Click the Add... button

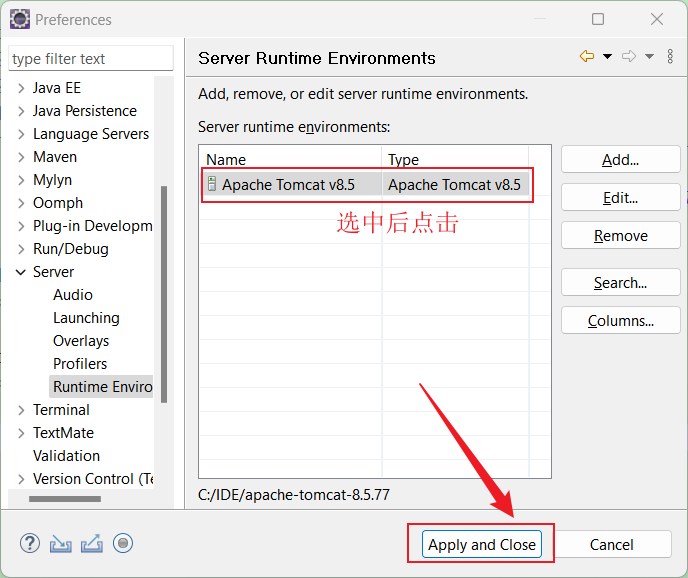620,160
